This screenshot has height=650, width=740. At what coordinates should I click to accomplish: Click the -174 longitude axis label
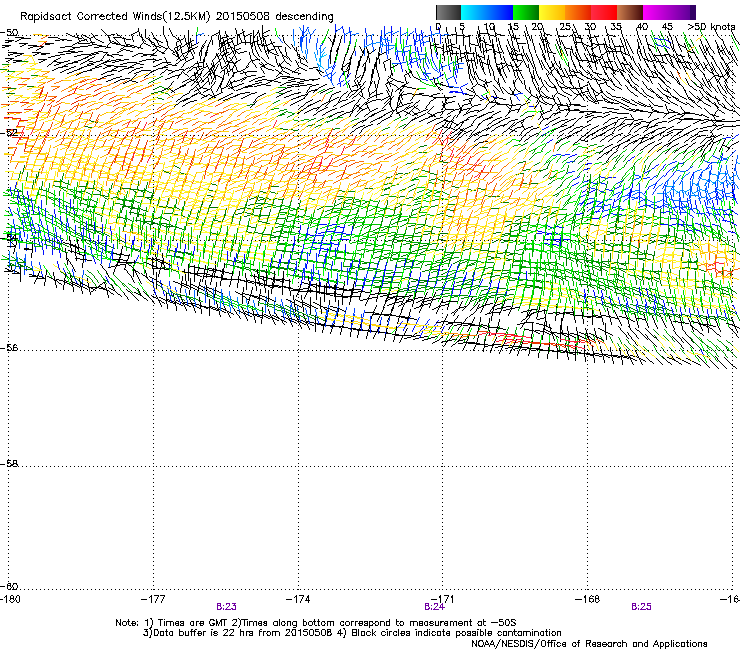(x=298, y=599)
